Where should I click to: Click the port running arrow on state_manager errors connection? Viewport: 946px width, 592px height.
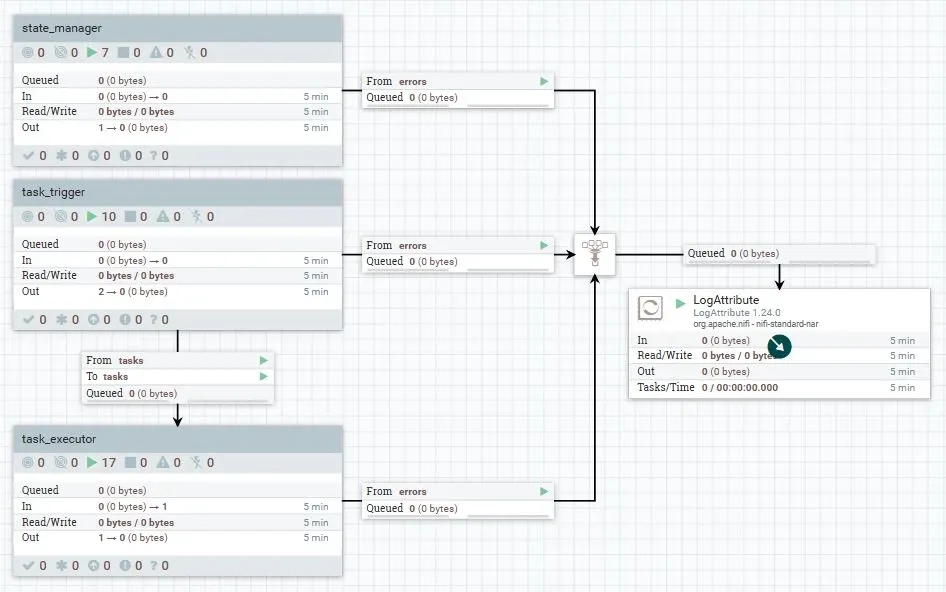click(x=544, y=81)
